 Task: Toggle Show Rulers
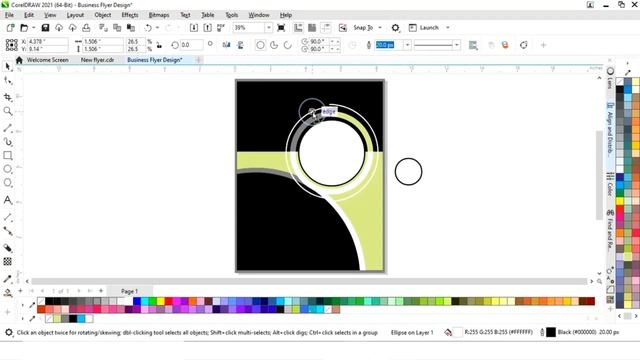point(298,28)
